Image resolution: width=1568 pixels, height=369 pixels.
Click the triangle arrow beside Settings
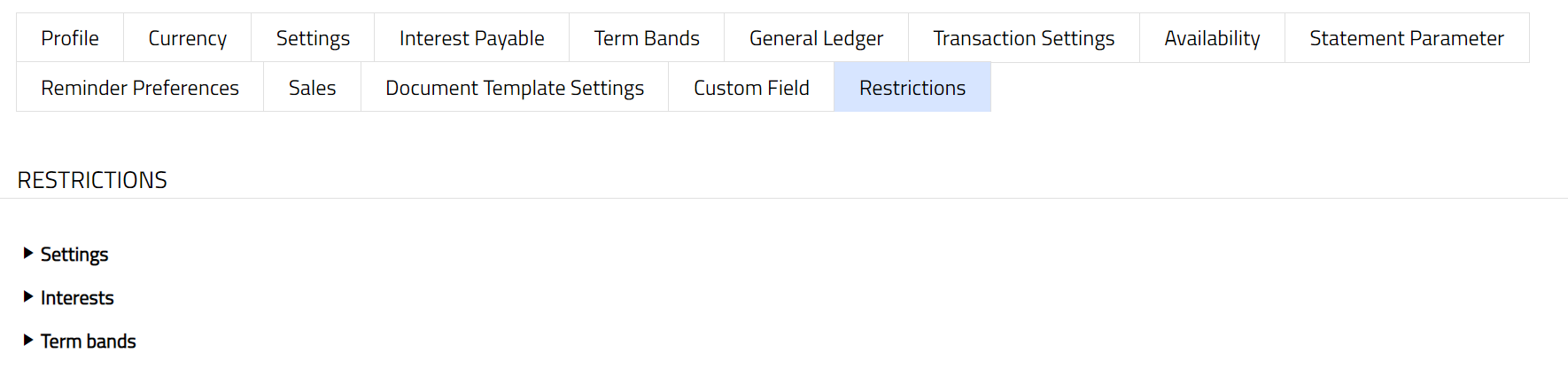[x=28, y=254]
